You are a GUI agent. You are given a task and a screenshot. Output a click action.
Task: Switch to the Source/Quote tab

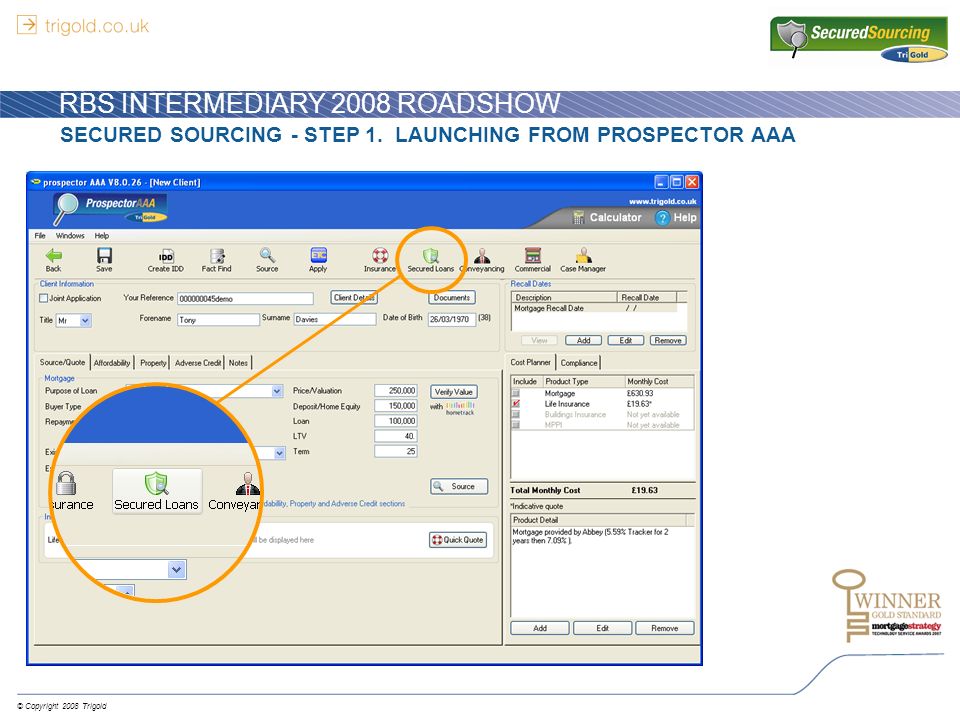[x=63, y=362]
